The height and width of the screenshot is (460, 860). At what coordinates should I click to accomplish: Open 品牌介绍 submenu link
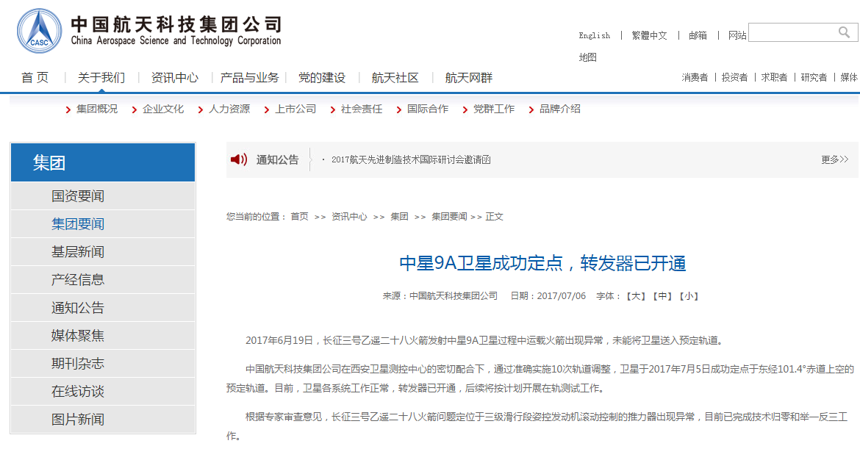560,109
